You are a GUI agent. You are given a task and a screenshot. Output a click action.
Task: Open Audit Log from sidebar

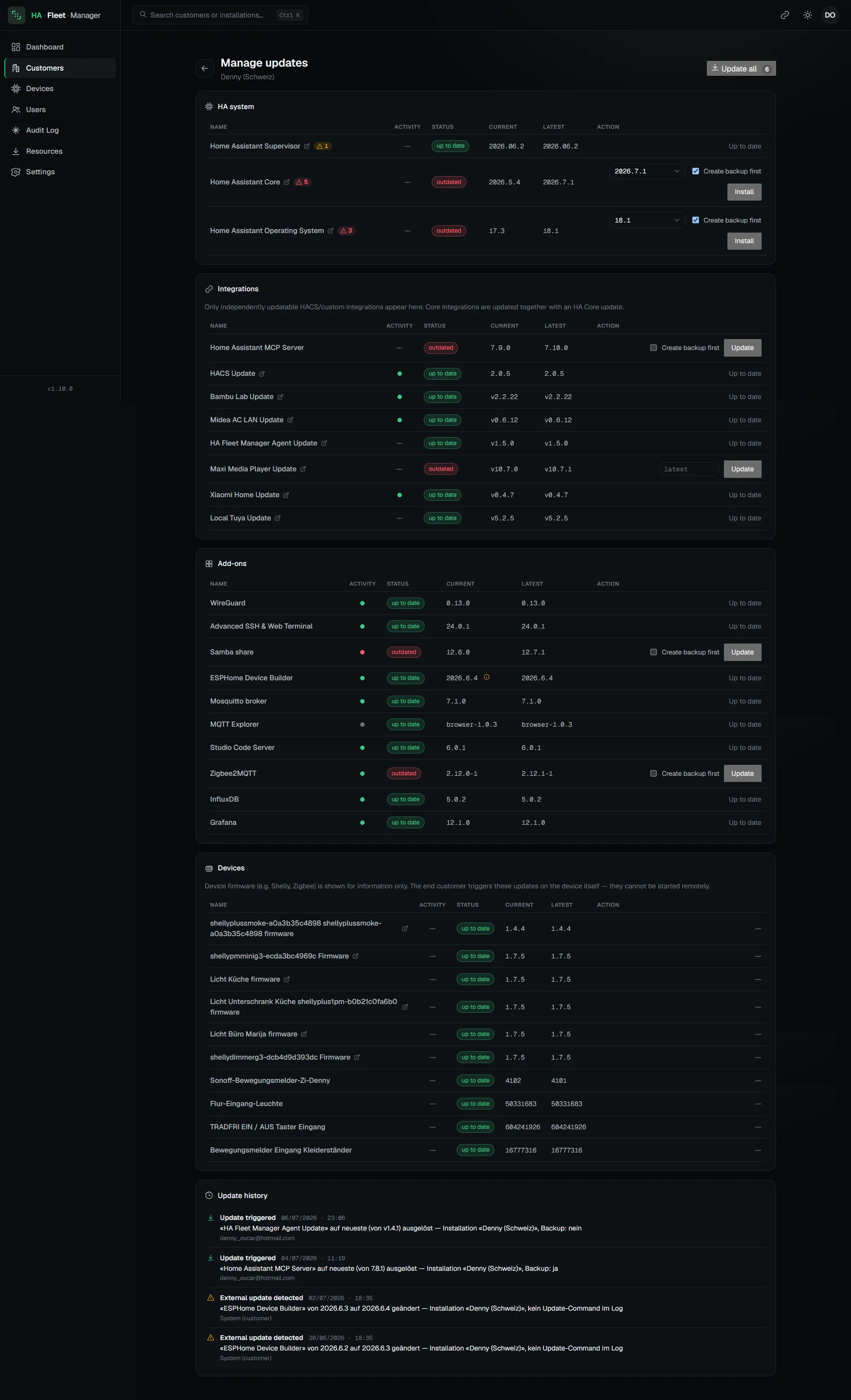click(x=60, y=130)
